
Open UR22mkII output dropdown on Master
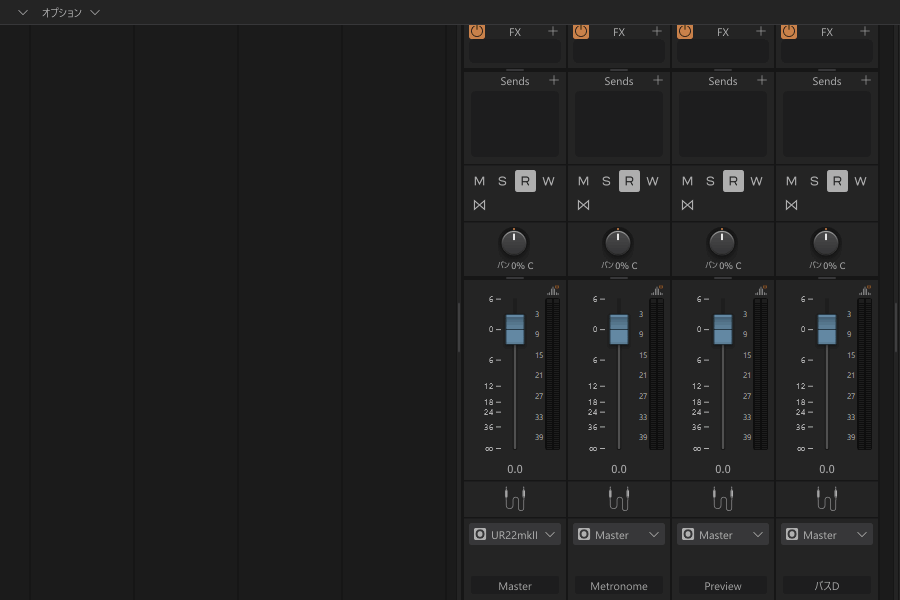[x=515, y=535]
